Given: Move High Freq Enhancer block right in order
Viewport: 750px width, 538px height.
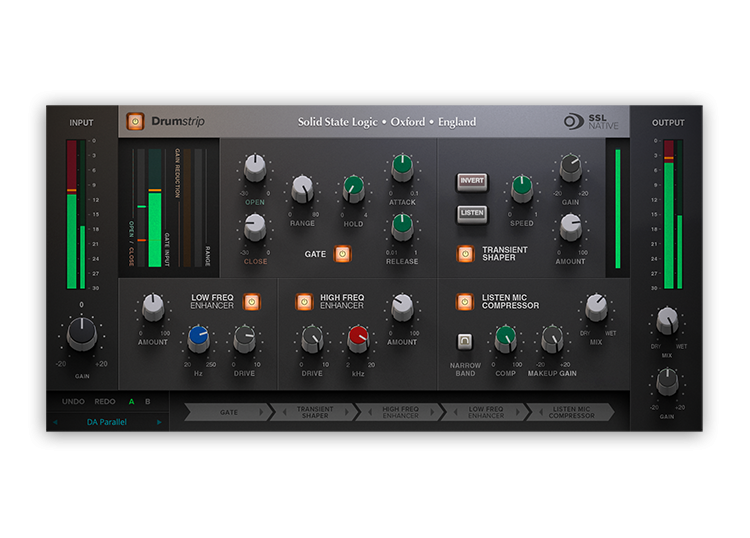Looking at the screenshot, I should [432, 412].
